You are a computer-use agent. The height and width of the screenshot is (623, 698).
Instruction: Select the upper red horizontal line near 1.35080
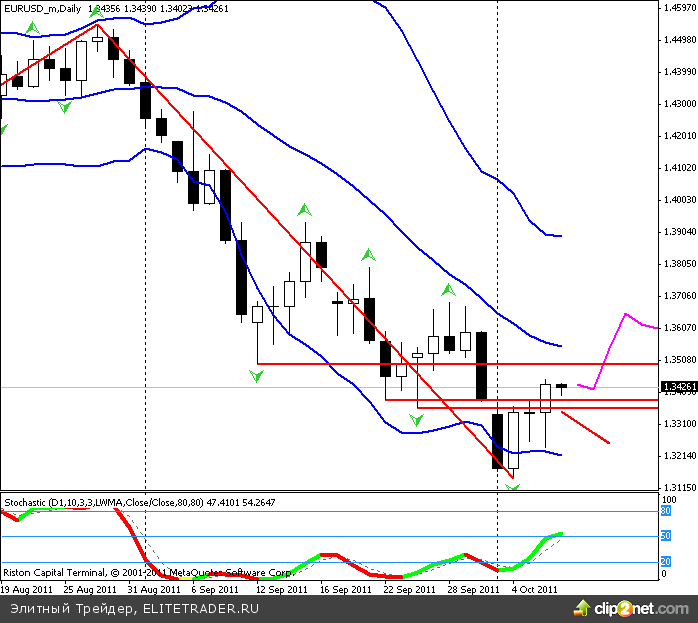pyautogui.click(x=450, y=364)
